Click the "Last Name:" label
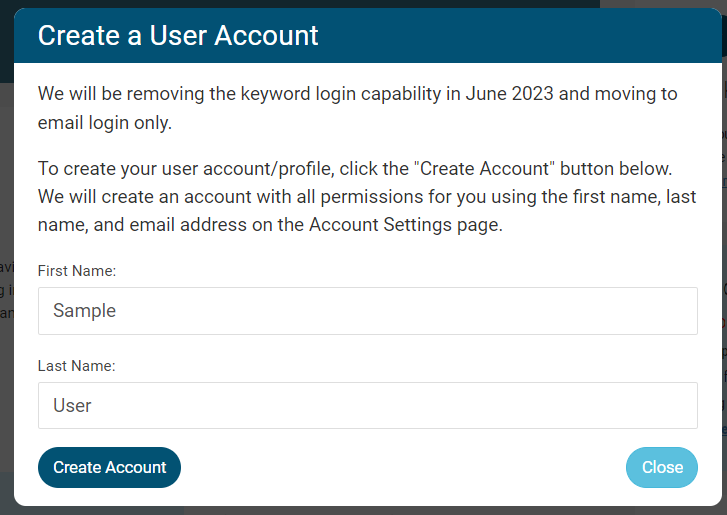The height and width of the screenshot is (515, 727). tap(76, 366)
